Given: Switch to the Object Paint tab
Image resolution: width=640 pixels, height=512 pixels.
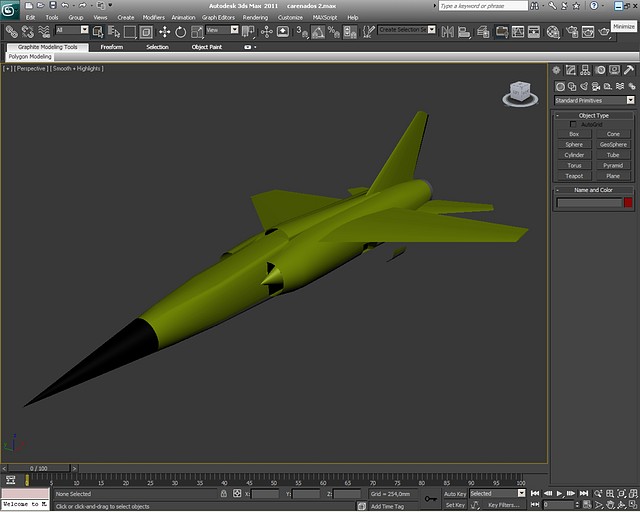Looking at the screenshot, I should coord(207,47).
